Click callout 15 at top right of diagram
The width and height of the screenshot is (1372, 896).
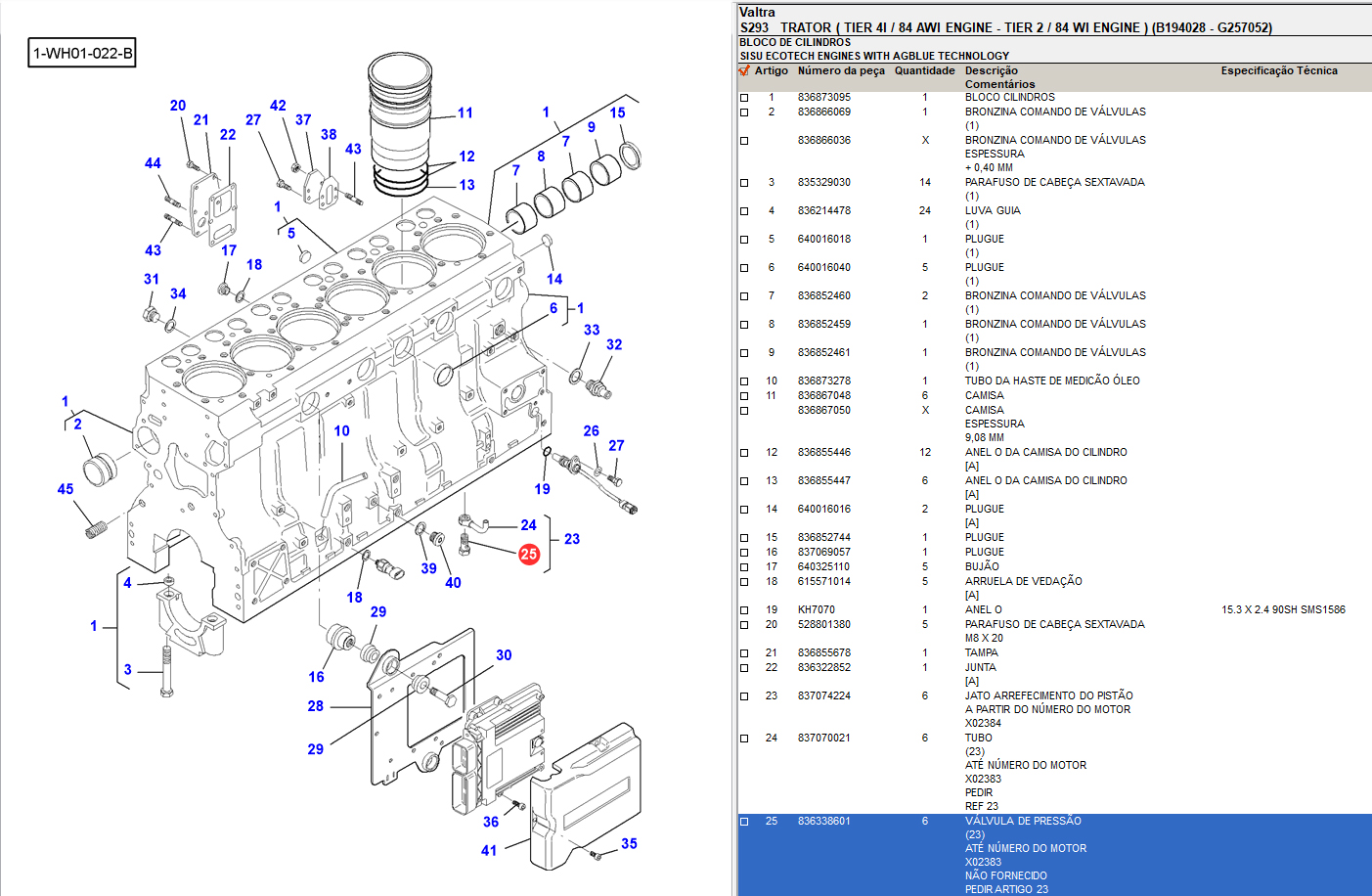[617, 112]
